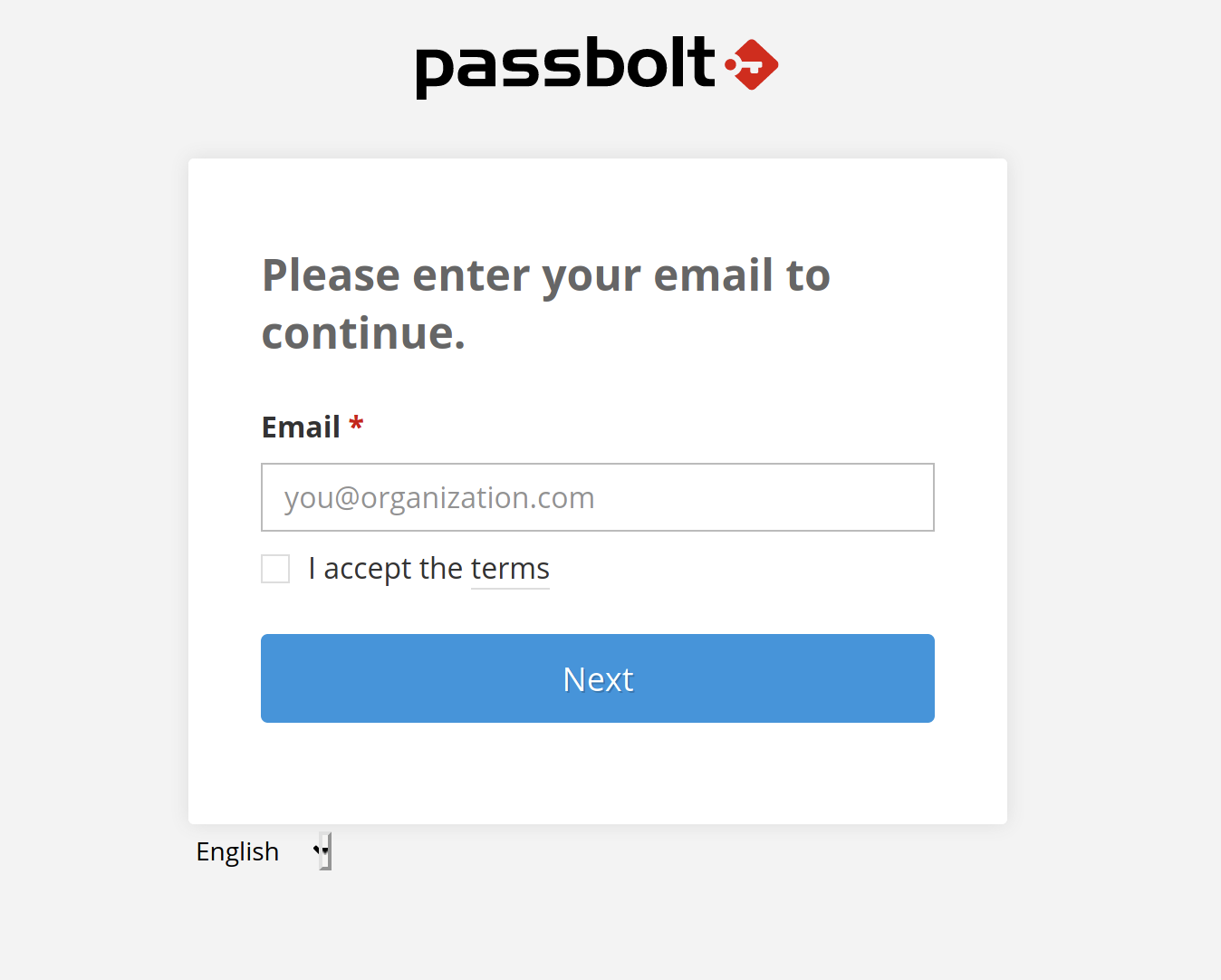Click the passbolt wordmark text
Image resolution: width=1221 pixels, height=980 pixels.
pyautogui.click(x=565, y=66)
